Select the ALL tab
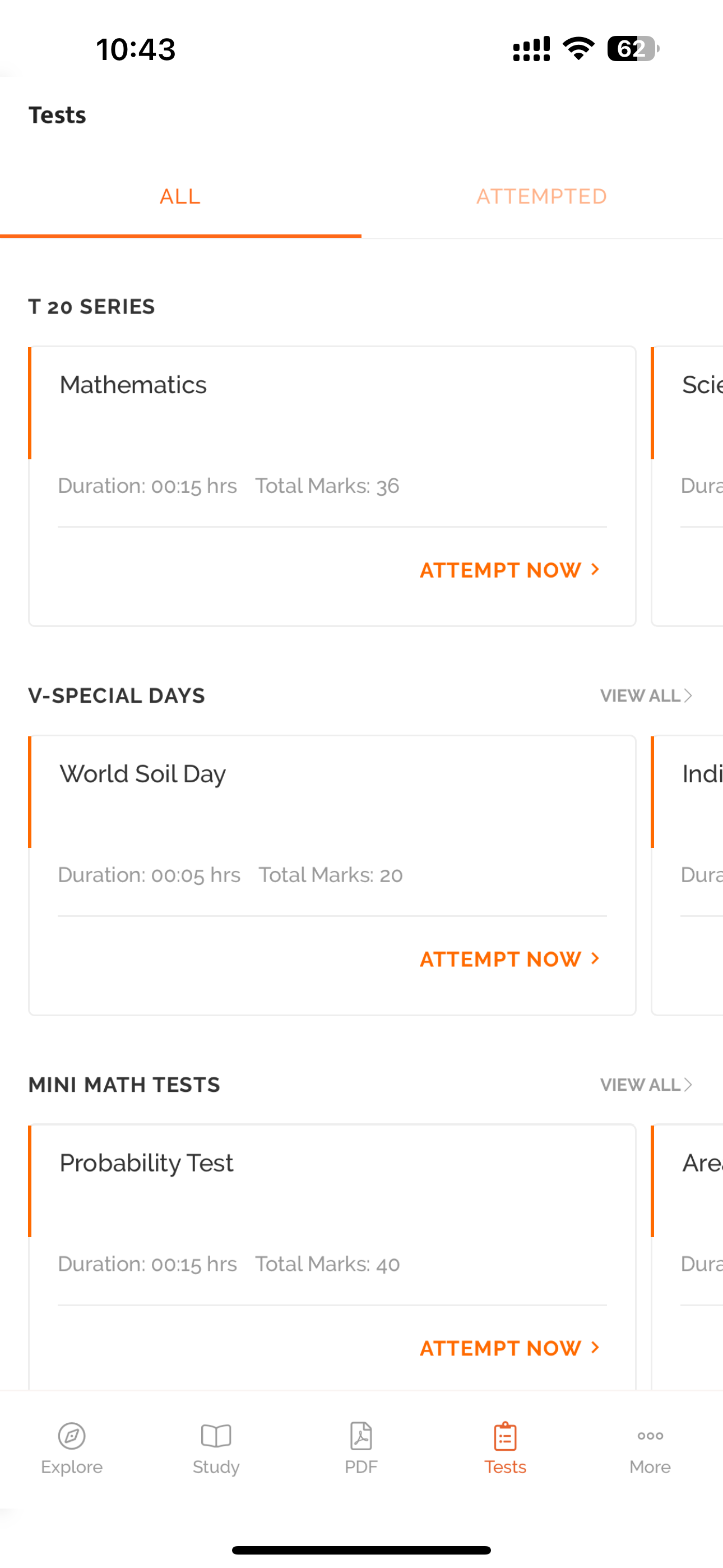The width and height of the screenshot is (723, 1568). point(180,197)
